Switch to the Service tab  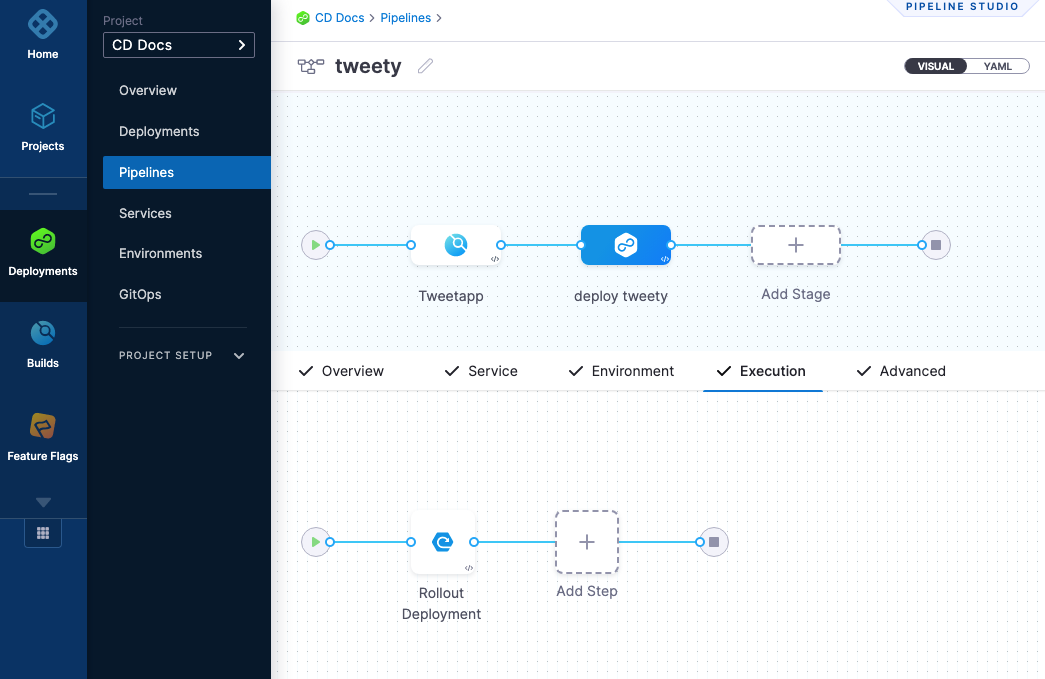tap(481, 371)
